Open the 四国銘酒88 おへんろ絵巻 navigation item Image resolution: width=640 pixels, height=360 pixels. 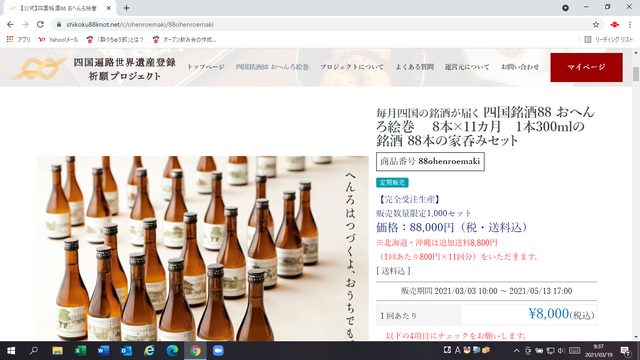pyautogui.click(x=272, y=67)
